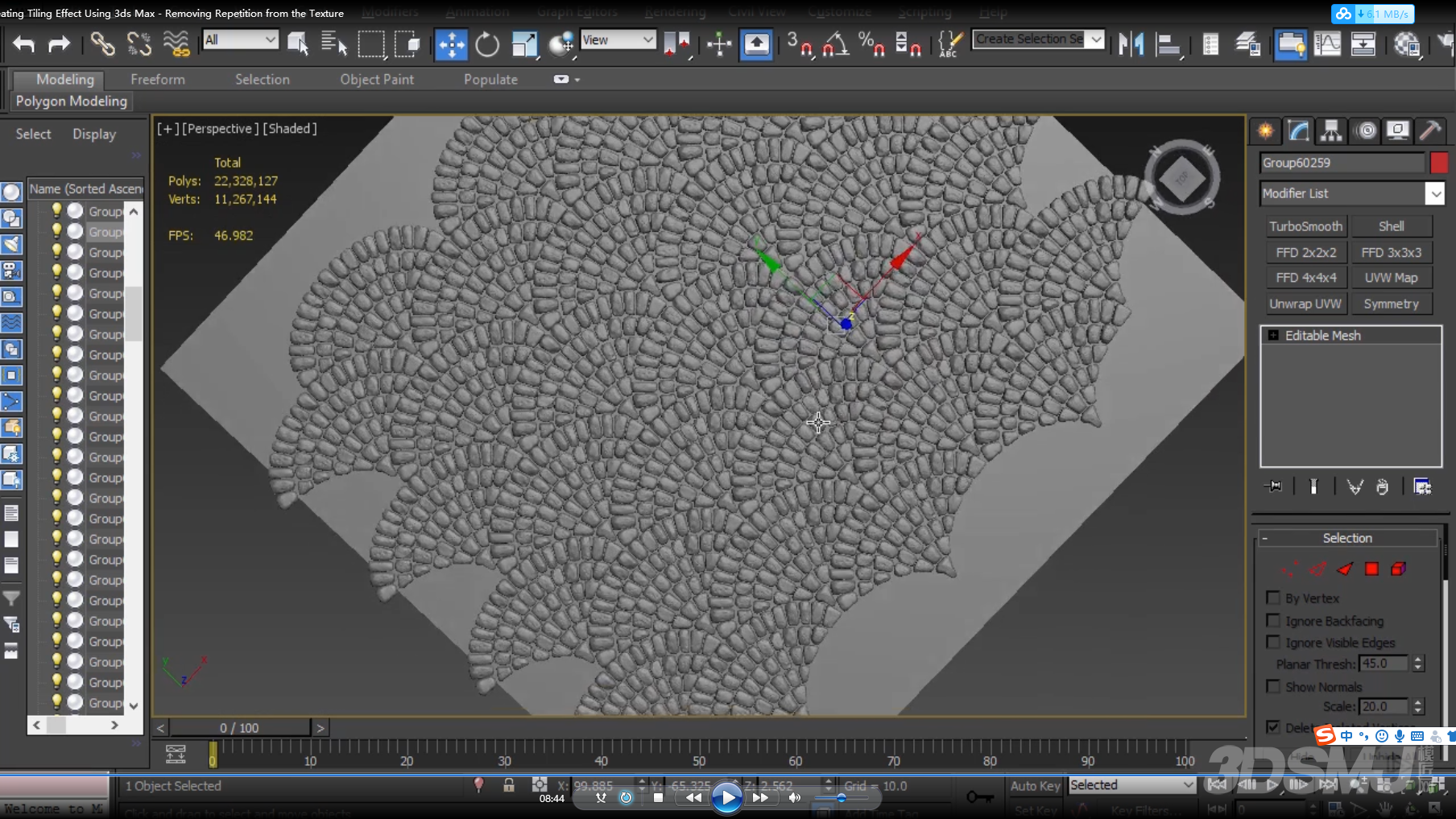1456x819 pixels.
Task: Click the Group60259 object name field
Action: pyautogui.click(x=1342, y=163)
